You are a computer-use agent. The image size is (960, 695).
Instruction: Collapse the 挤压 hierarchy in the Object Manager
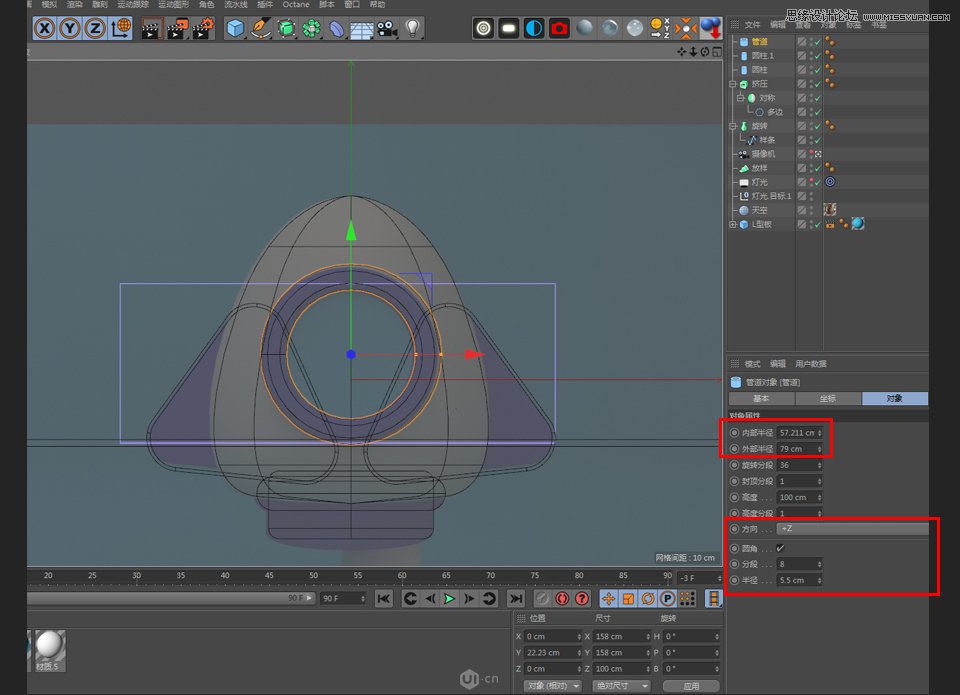pos(733,84)
